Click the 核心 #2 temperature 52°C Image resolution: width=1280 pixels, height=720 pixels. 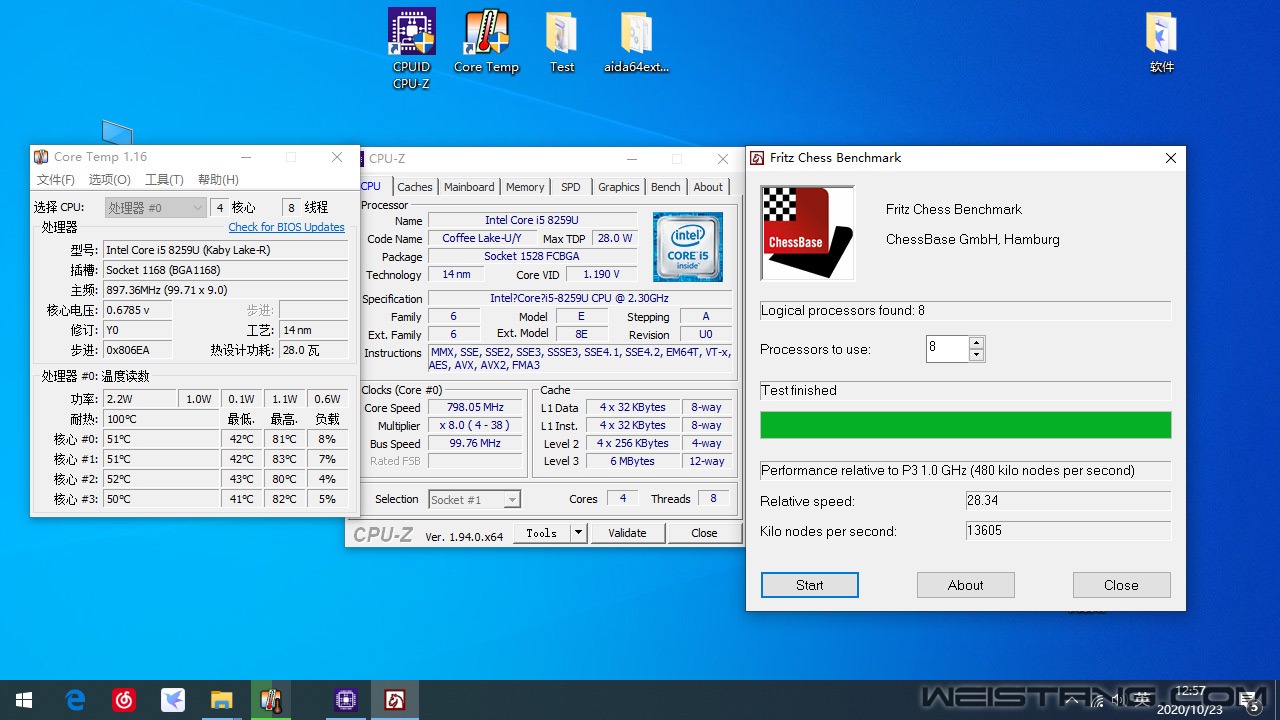coord(162,479)
